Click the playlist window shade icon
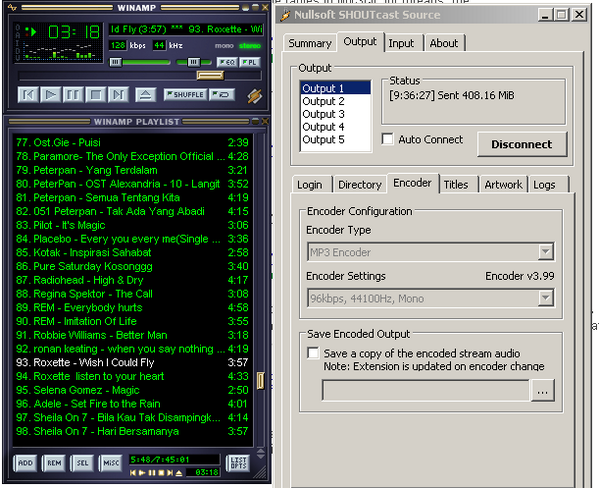 (x=256, y=121)
